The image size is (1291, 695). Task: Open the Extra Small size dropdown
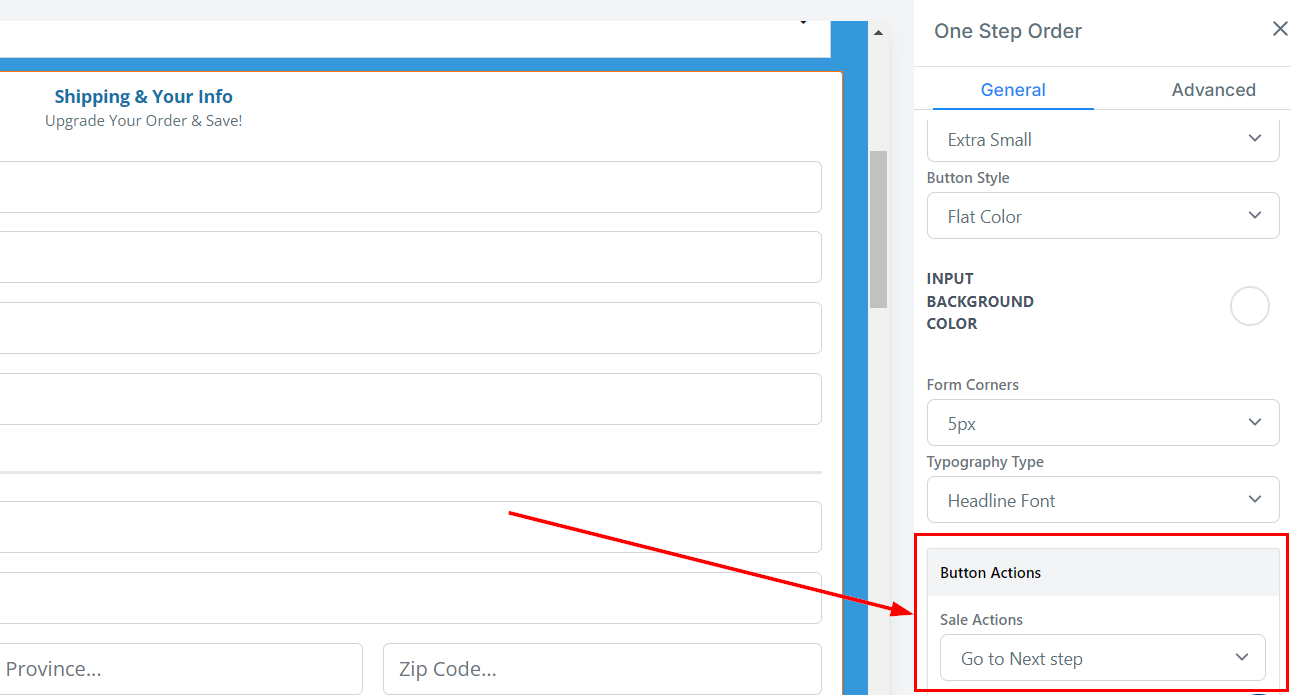(1102, 140)
